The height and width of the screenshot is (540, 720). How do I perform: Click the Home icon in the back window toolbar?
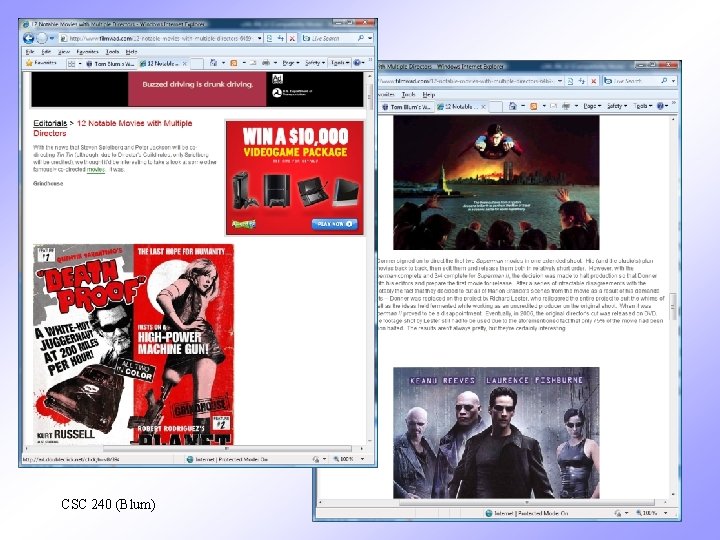(x=512, y=106)
